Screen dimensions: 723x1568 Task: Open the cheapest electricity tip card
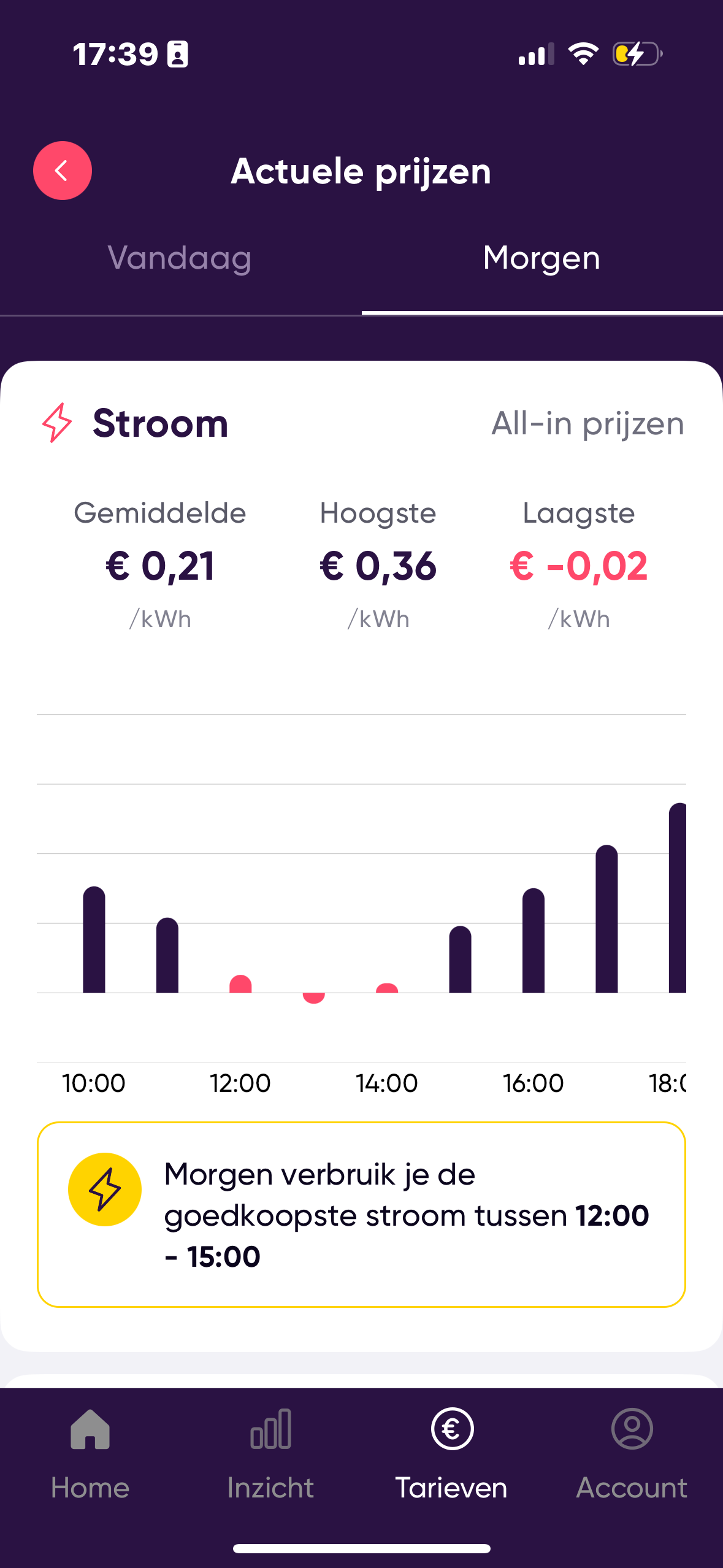click(361, 1215)
